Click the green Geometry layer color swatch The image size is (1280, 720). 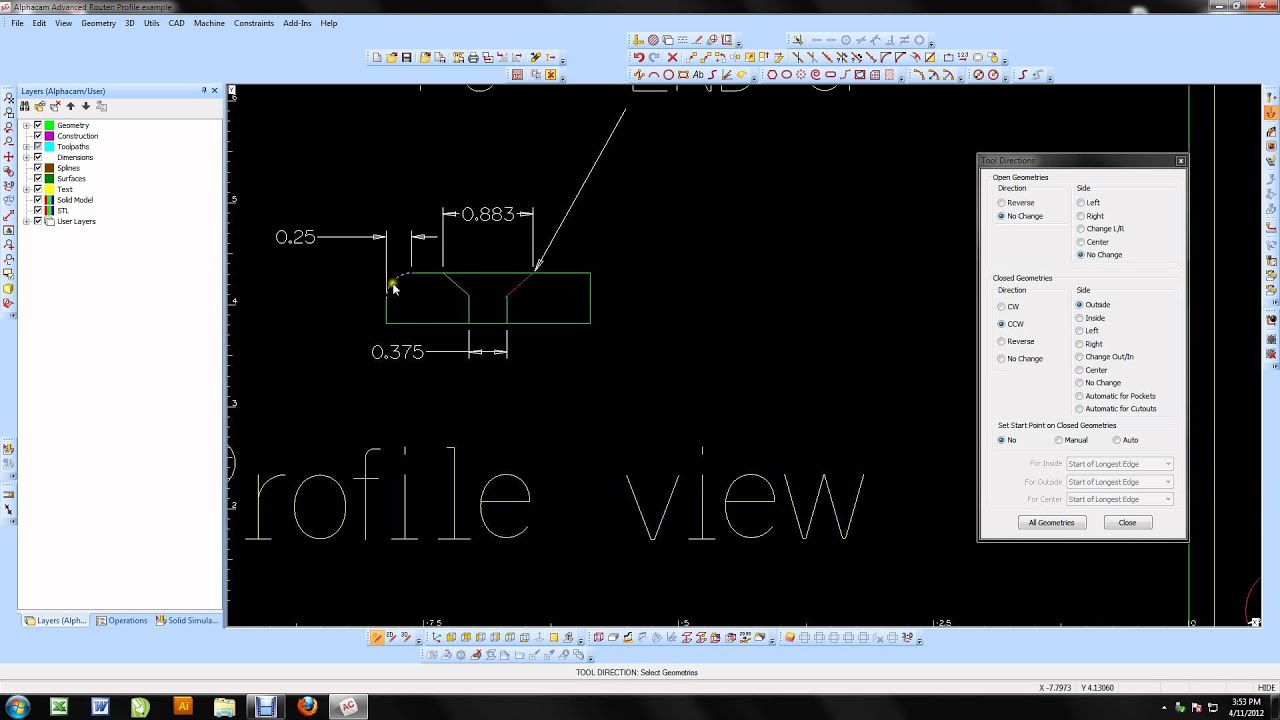click(49, 125)
